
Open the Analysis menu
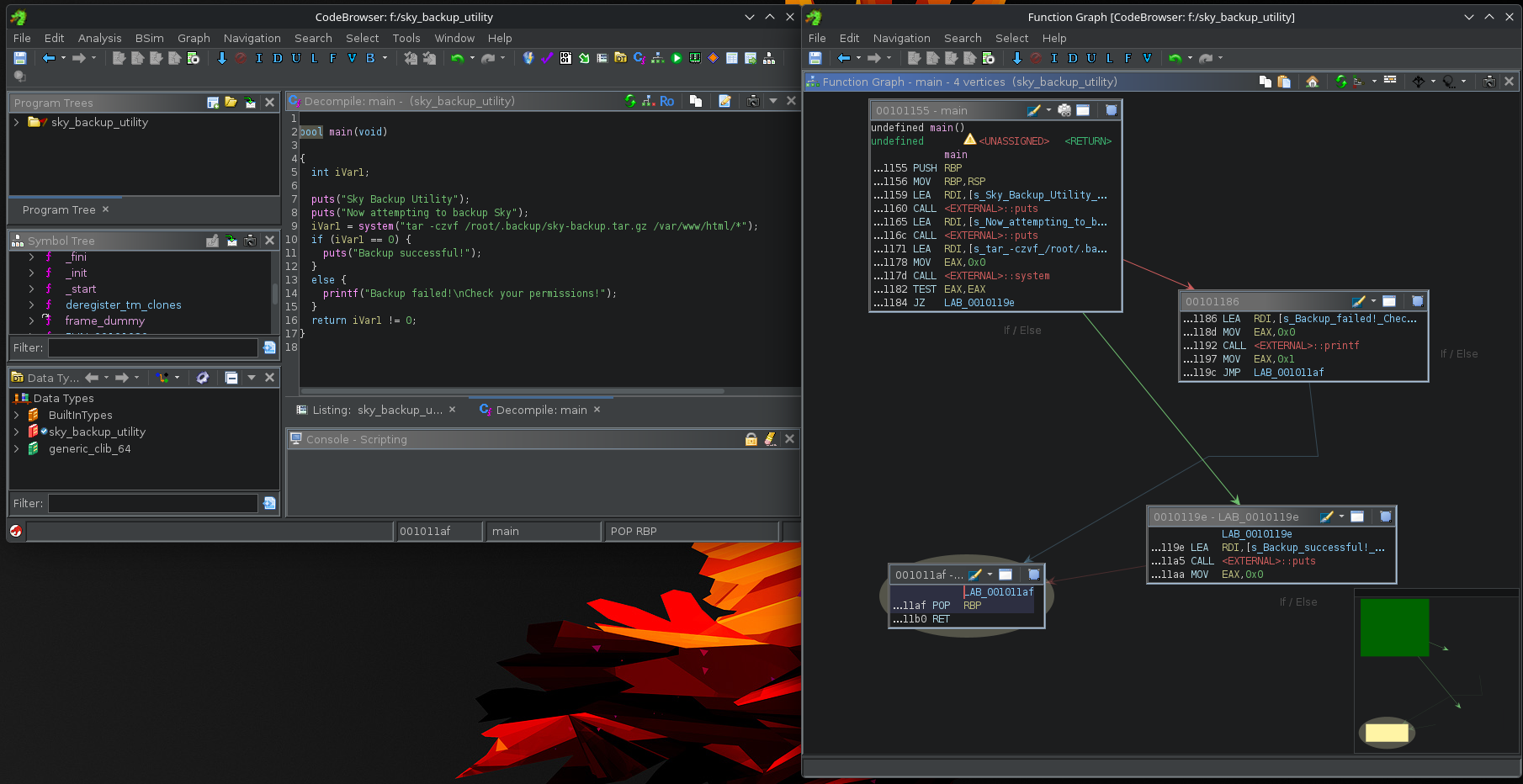[99, 38]
